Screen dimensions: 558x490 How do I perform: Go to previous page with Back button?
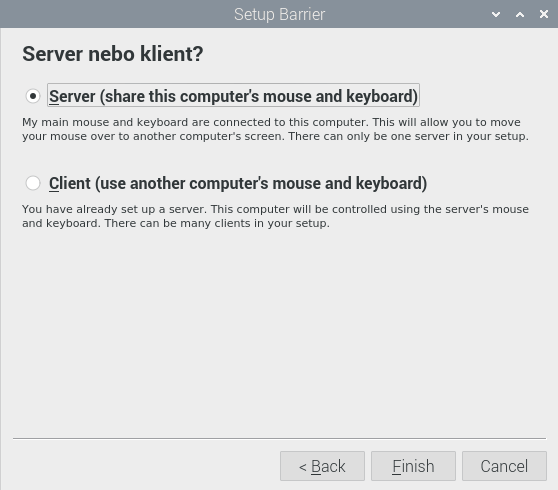click(322, 466)
